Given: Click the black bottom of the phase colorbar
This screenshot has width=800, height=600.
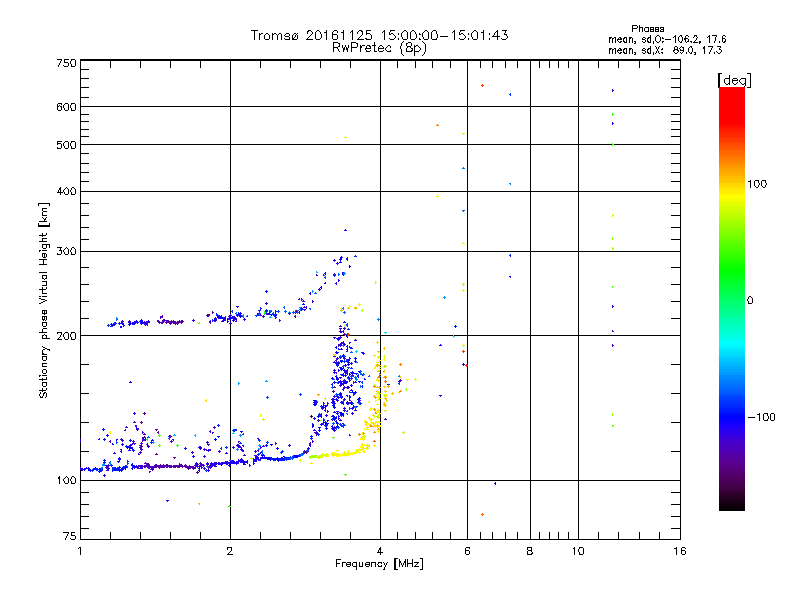Looking at the screenshot, I should [732, 503].
